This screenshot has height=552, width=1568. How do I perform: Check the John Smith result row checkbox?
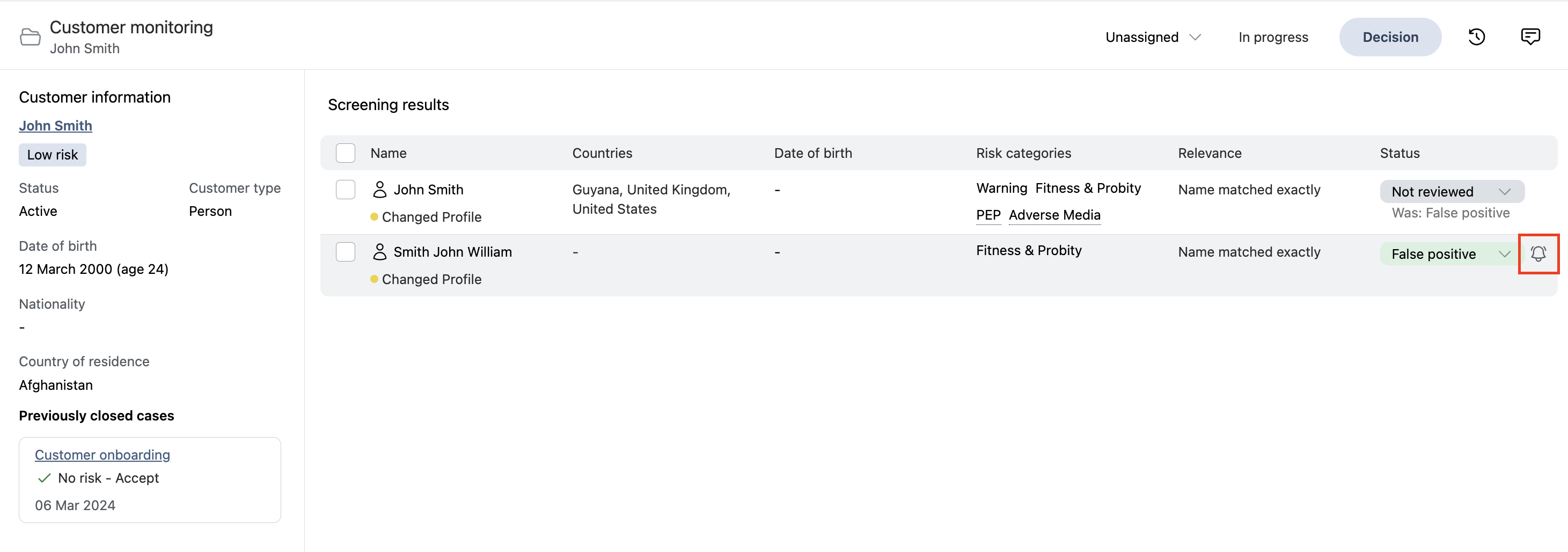345,190
